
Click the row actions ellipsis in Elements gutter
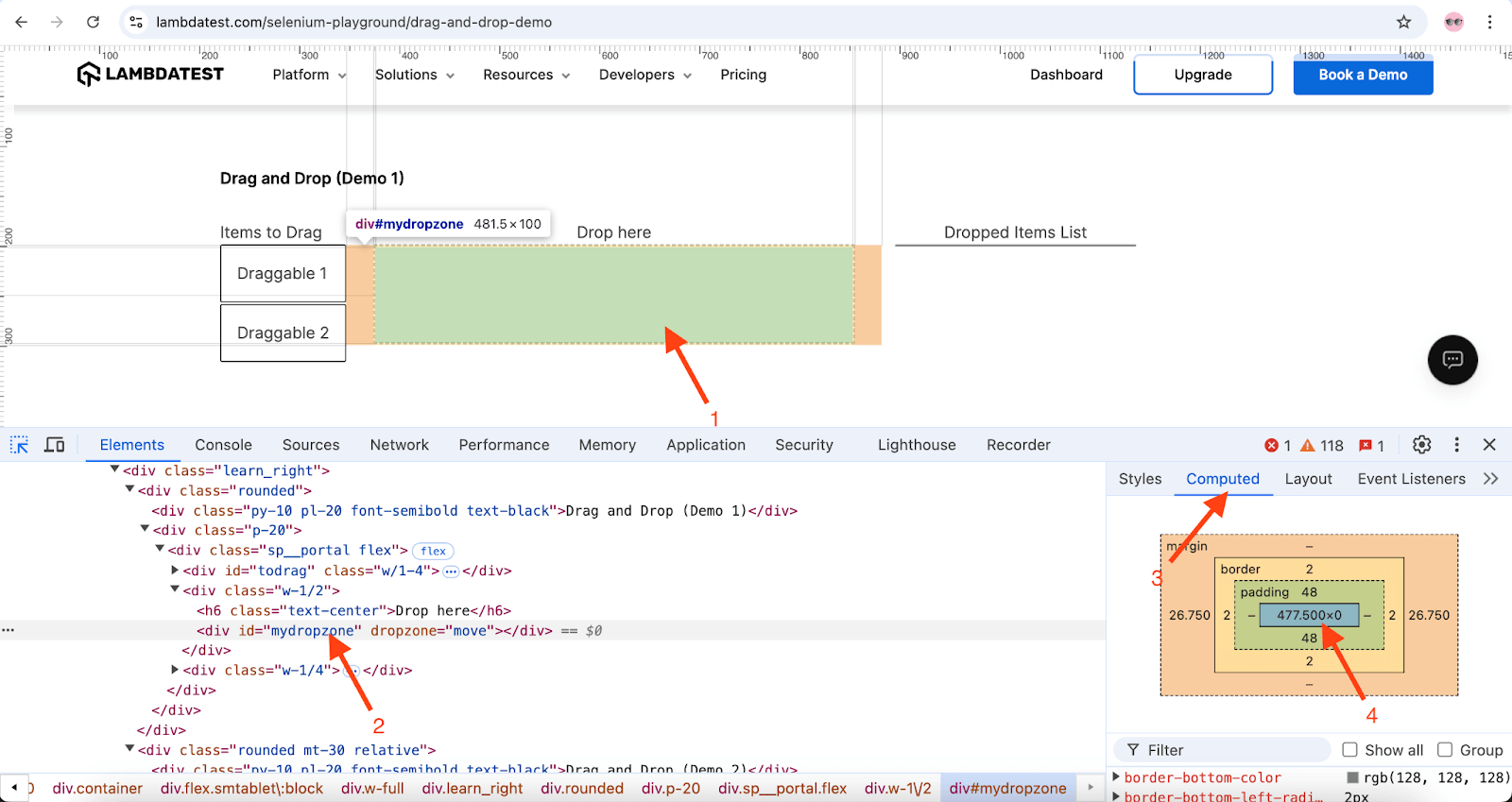[9, 630]
